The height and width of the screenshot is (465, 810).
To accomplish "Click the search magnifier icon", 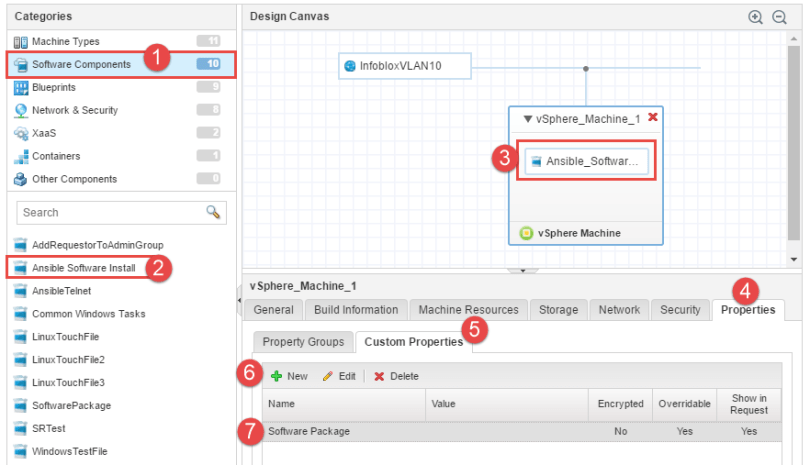I will [213, 212].
